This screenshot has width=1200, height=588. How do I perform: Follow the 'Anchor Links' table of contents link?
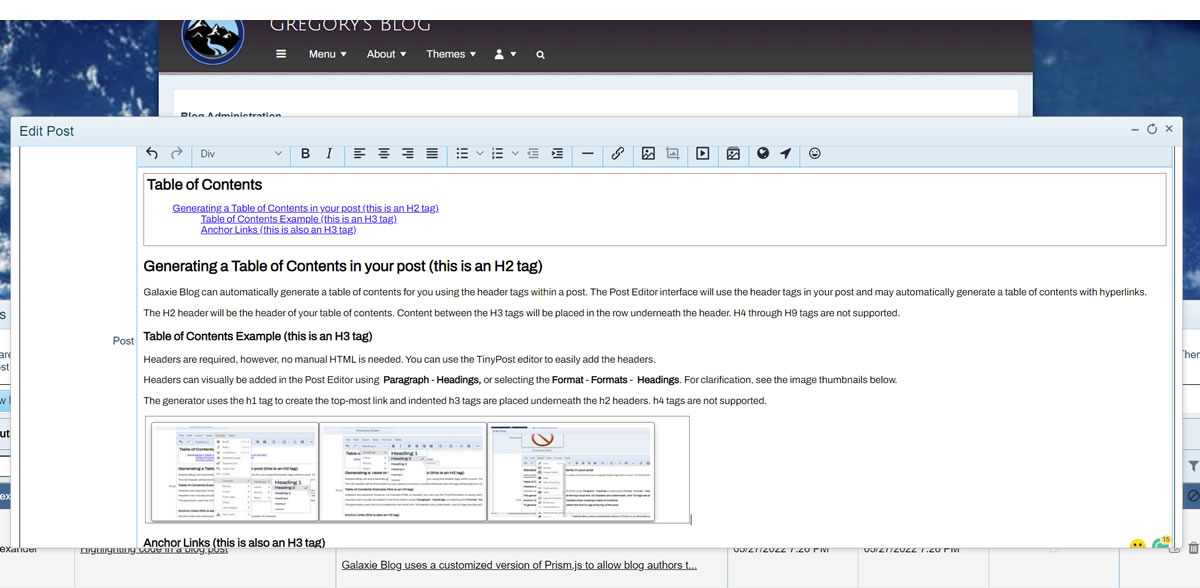(x=278, y=230)
